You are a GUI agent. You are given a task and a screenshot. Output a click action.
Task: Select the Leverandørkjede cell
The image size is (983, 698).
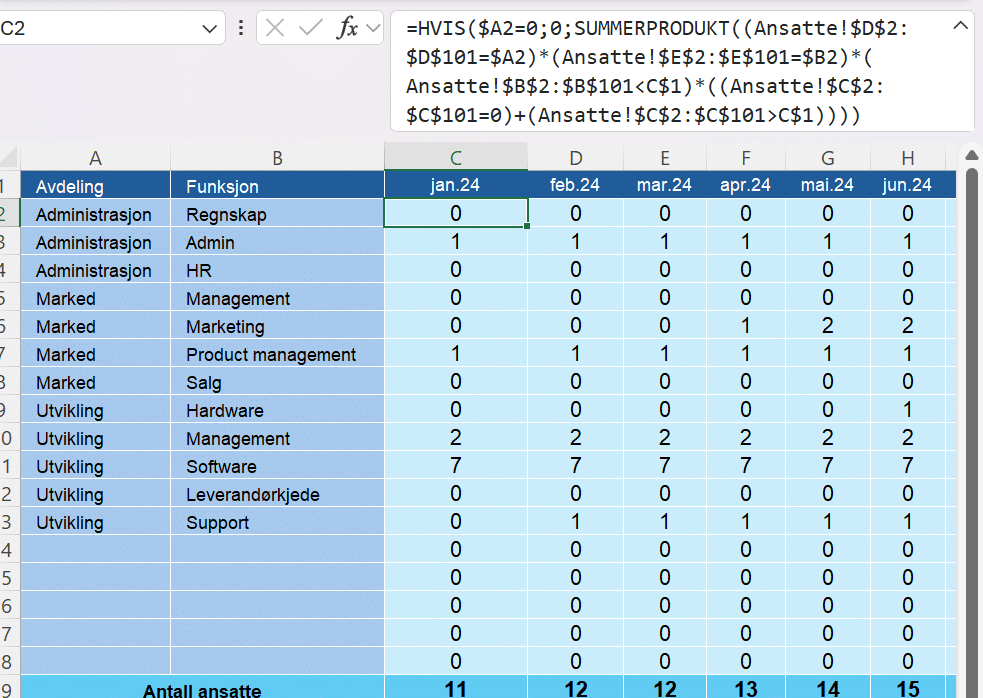[x=277, y=495]
